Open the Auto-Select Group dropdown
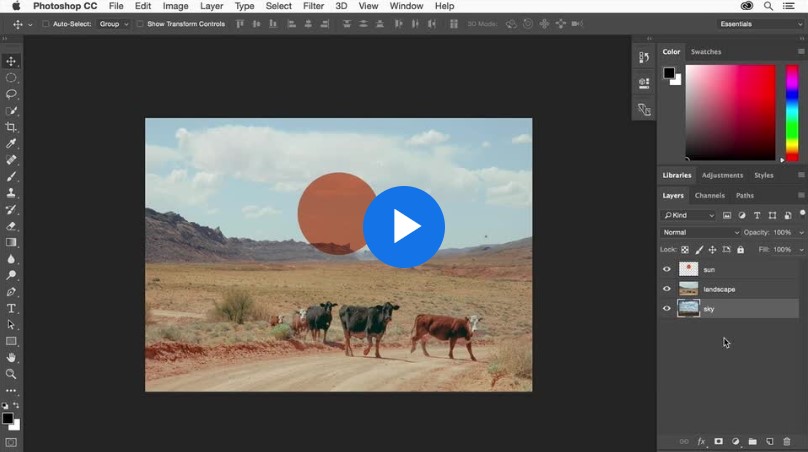Image resolution: width=808 pixels, height=452 pixels. tap(113, 24)
